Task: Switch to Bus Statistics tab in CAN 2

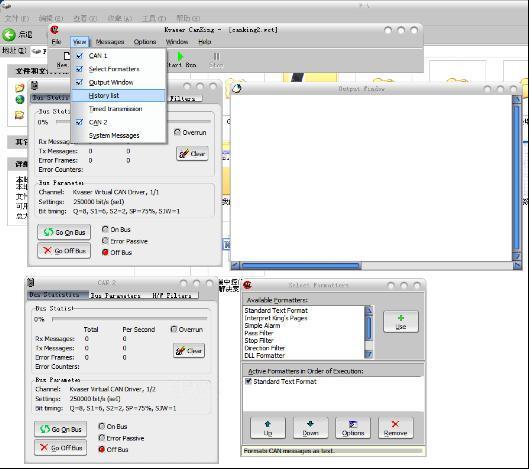Action: tap(58, 295)
